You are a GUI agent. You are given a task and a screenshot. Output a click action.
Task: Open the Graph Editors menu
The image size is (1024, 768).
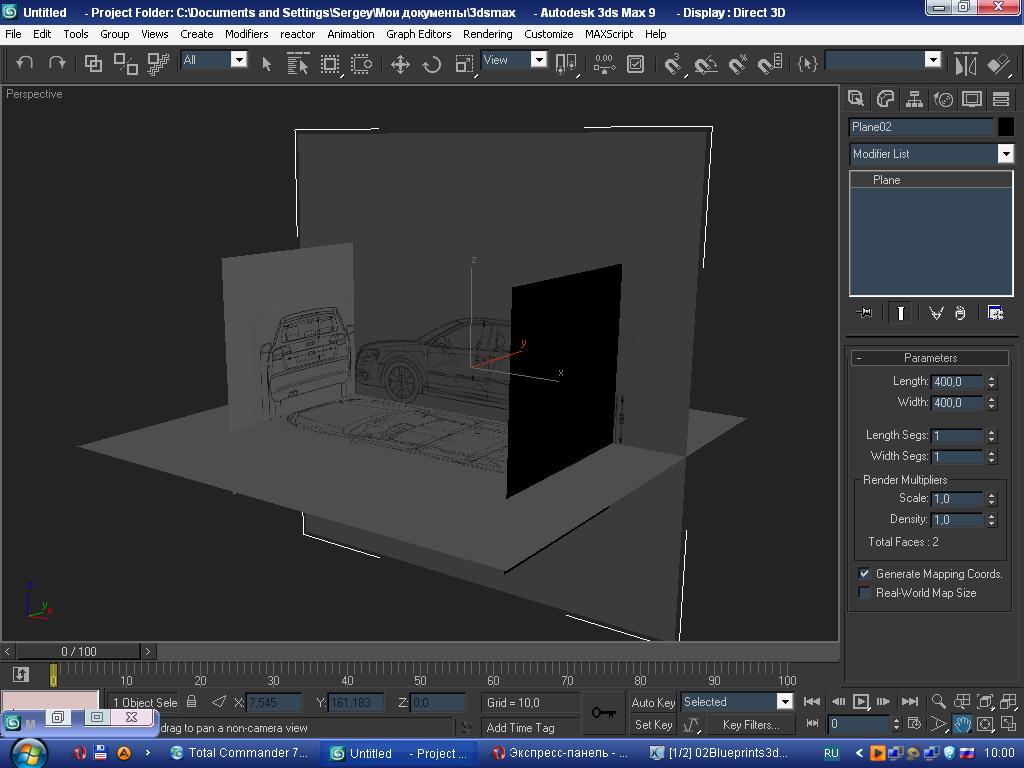pyautogui.click(x=418, y=34)
